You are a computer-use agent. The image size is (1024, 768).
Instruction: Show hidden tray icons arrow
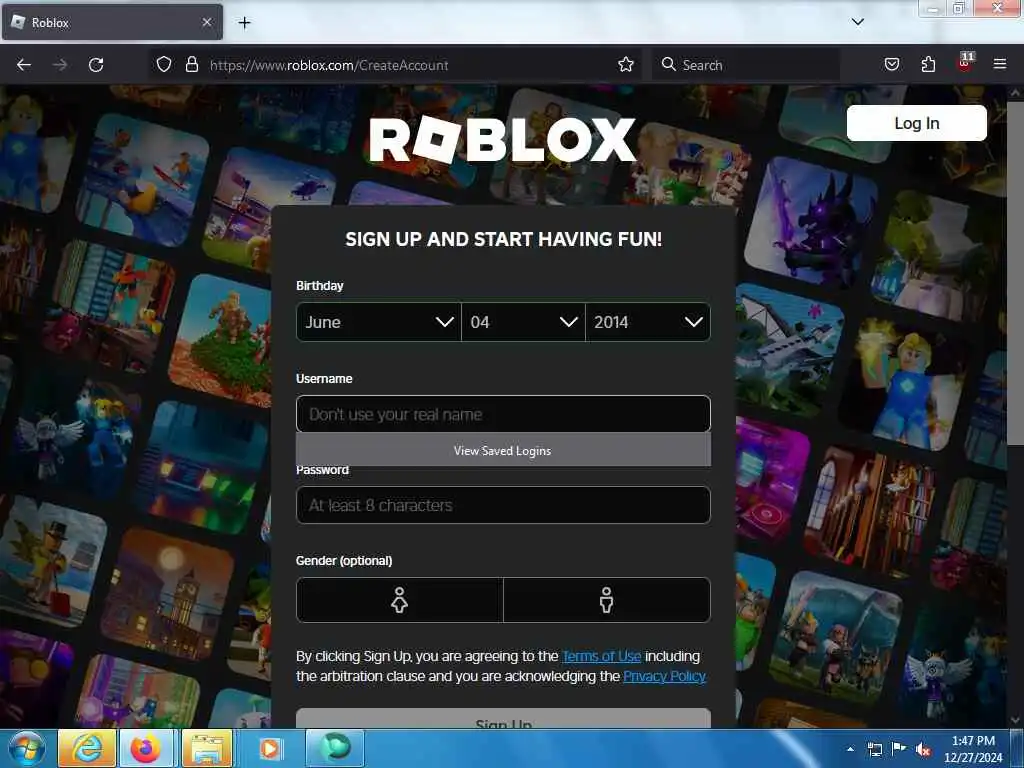click(850, 749)
